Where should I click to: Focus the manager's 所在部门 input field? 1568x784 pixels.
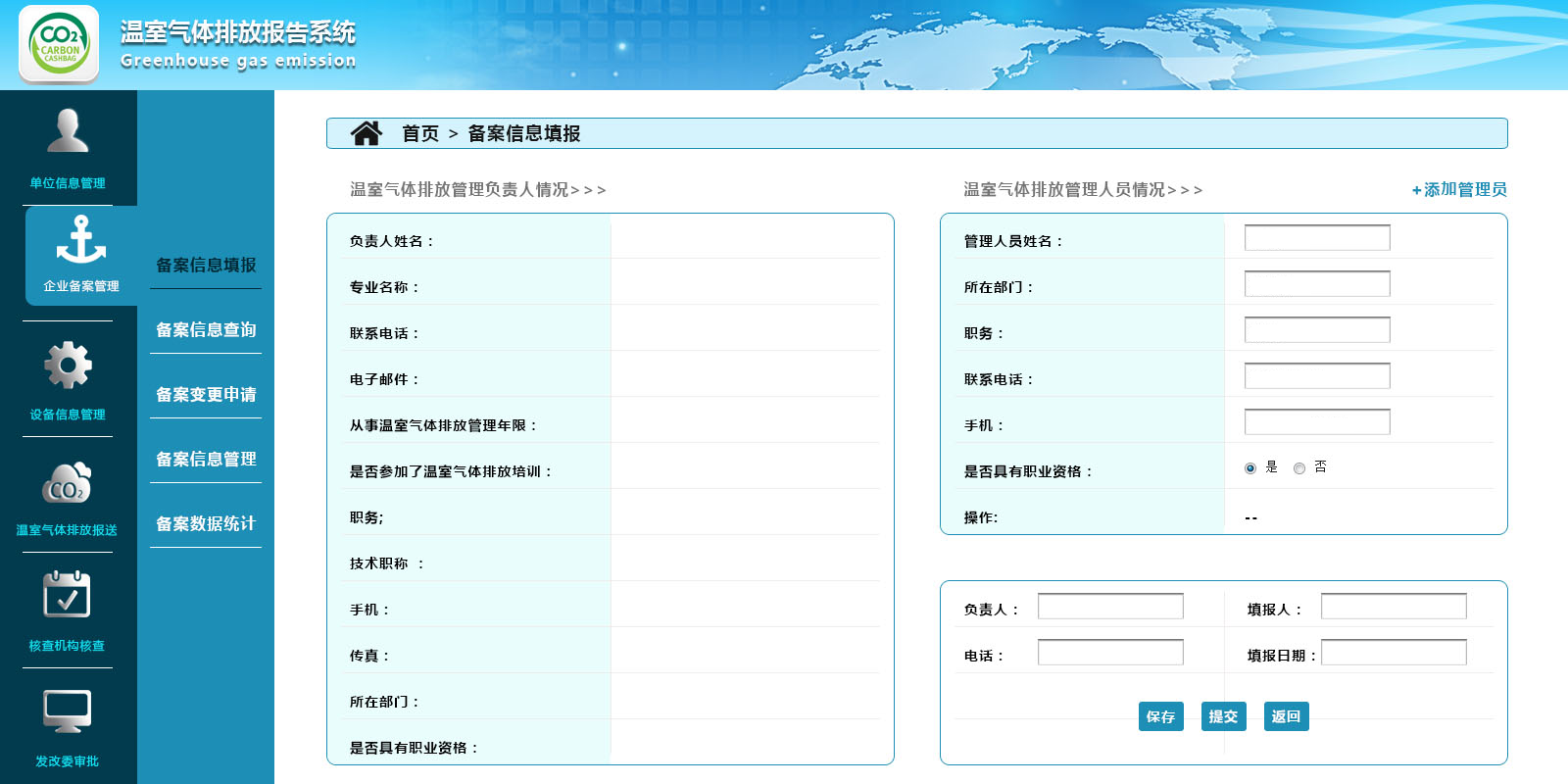[1317, 283]
